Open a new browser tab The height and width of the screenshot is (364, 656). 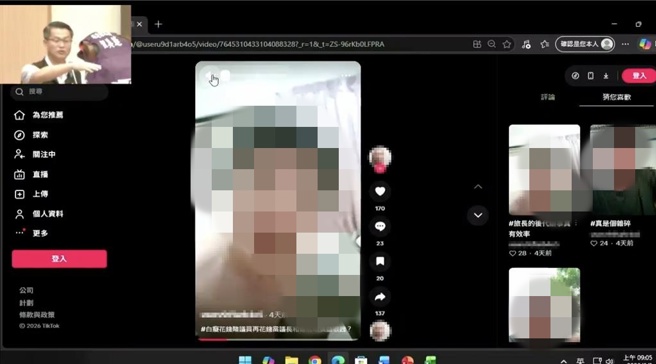pos(158,24)
